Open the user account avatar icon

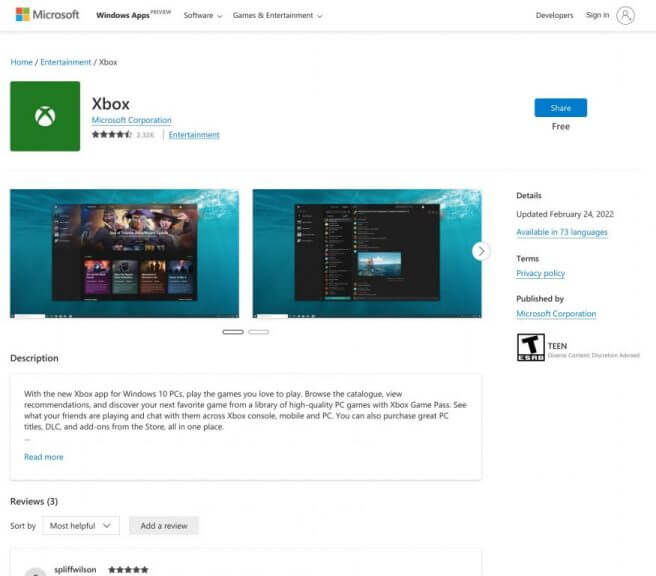click(625, 15)
